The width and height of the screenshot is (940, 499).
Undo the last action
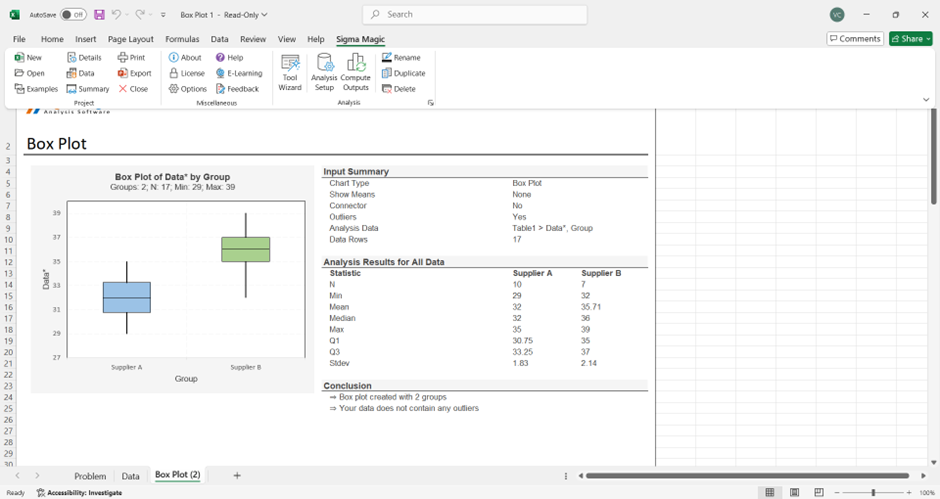[116, 14]
